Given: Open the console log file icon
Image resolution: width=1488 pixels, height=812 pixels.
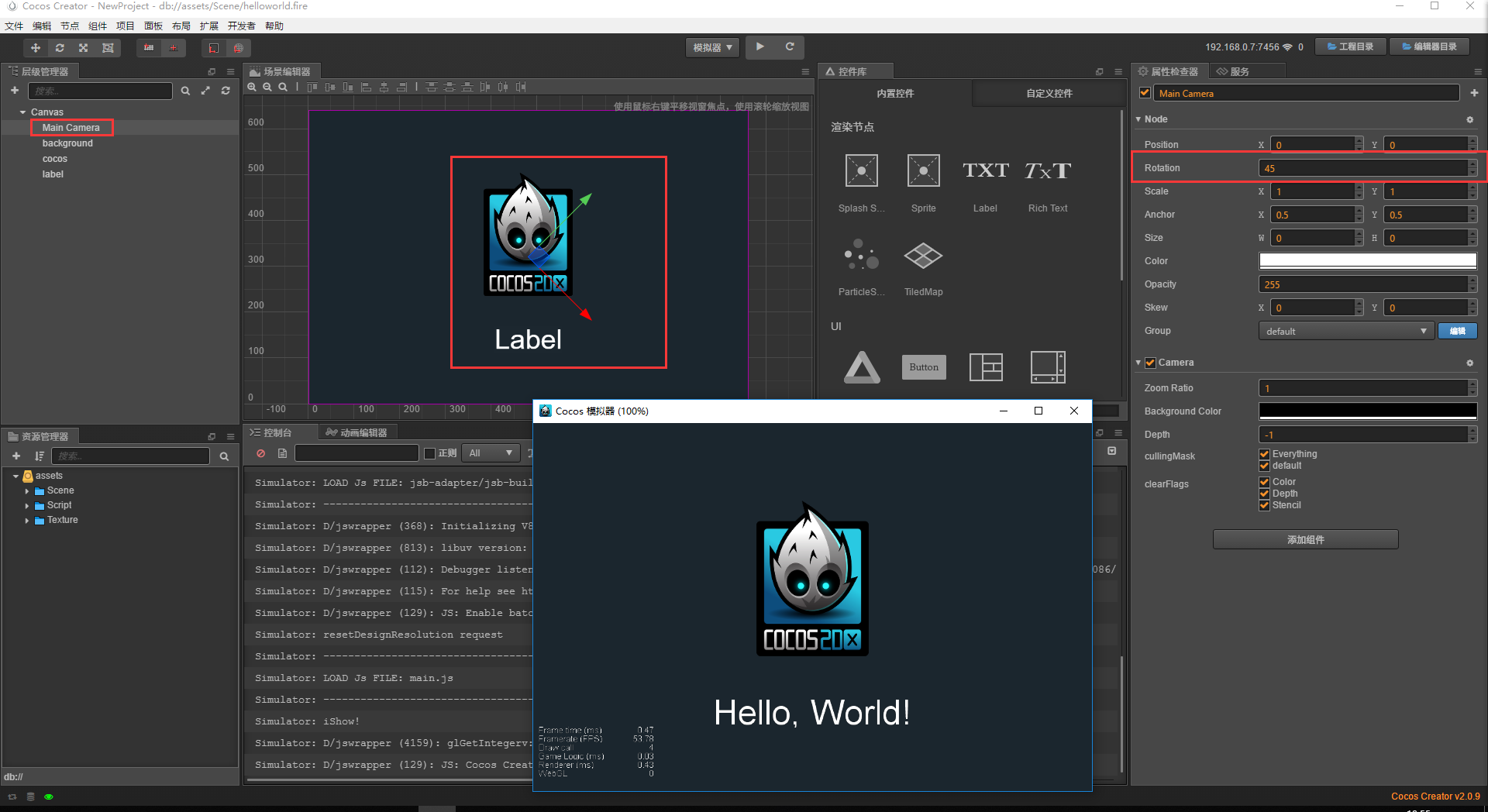Looking at the screenshot, I should coord(282,453).
